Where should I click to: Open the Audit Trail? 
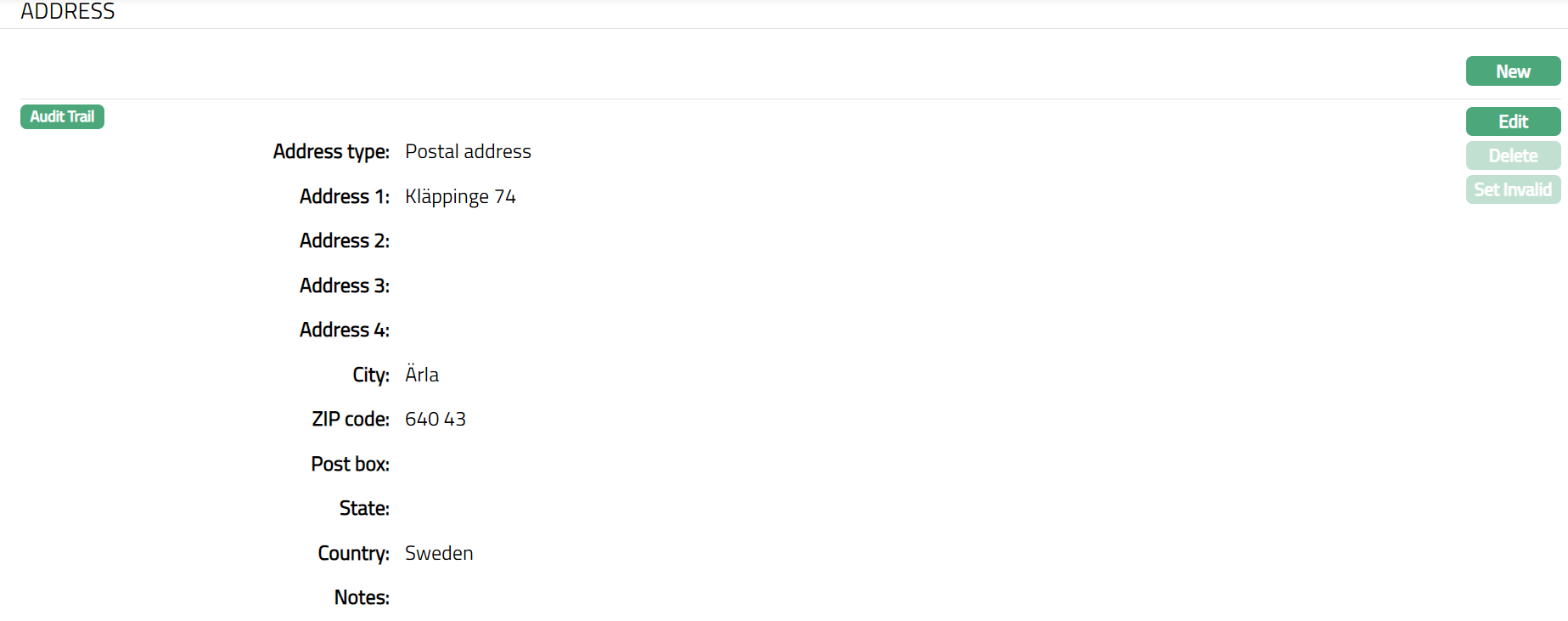point(62,116)
